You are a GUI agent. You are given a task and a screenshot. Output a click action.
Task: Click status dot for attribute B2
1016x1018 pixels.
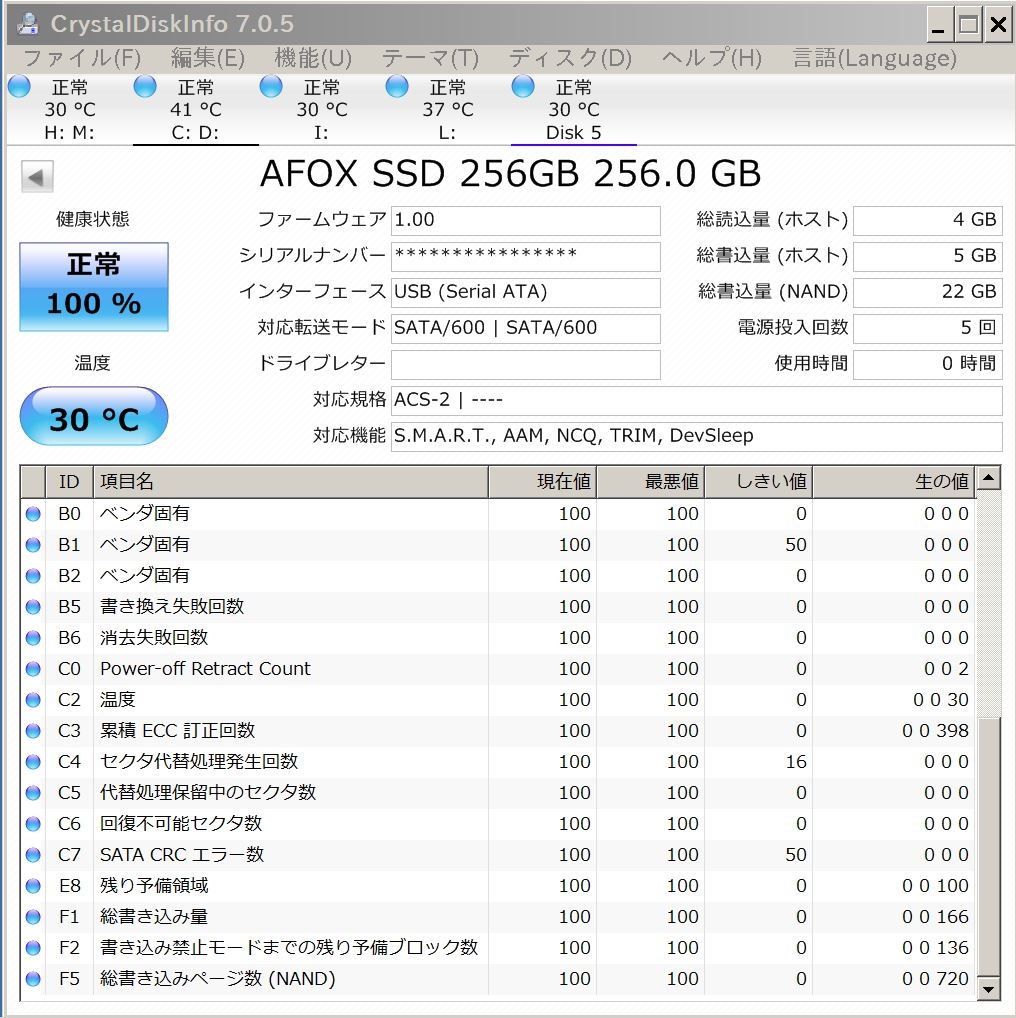pyautogui.click(x=33, y=577)
